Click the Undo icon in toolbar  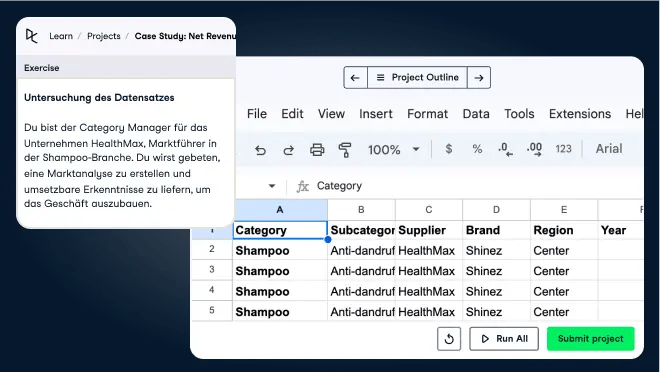pyautogui.click(x=261, y=150)
